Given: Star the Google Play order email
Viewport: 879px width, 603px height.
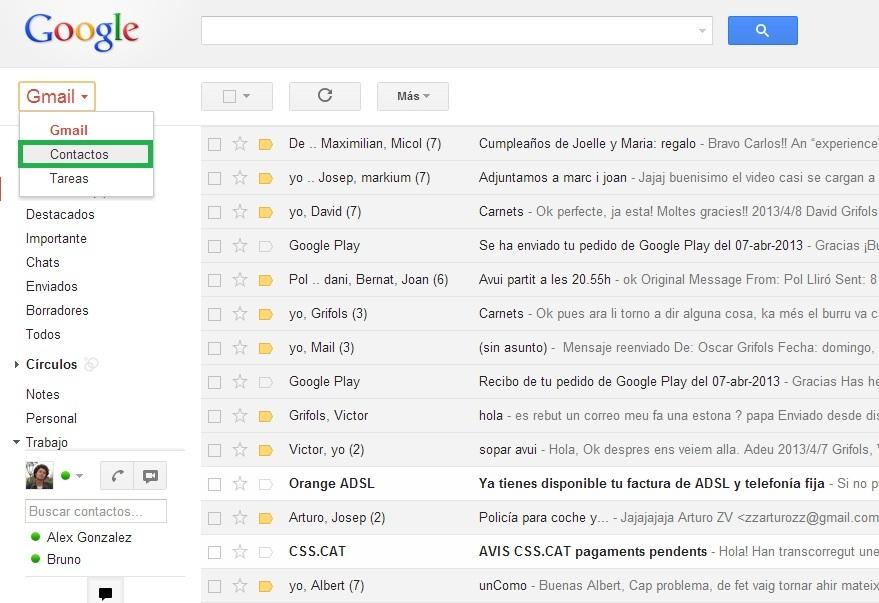Looking at the screenshot, I should point(240,246).
